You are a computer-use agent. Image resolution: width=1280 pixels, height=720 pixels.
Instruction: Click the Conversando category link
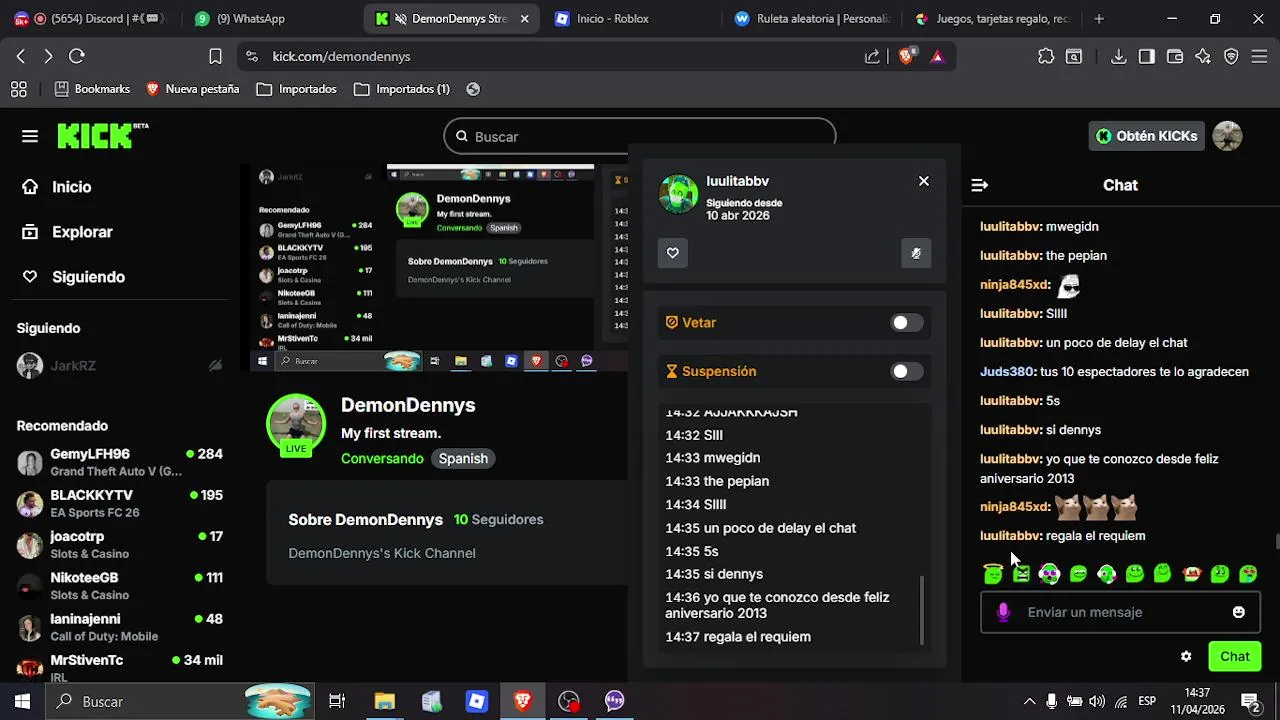[382, 458]
